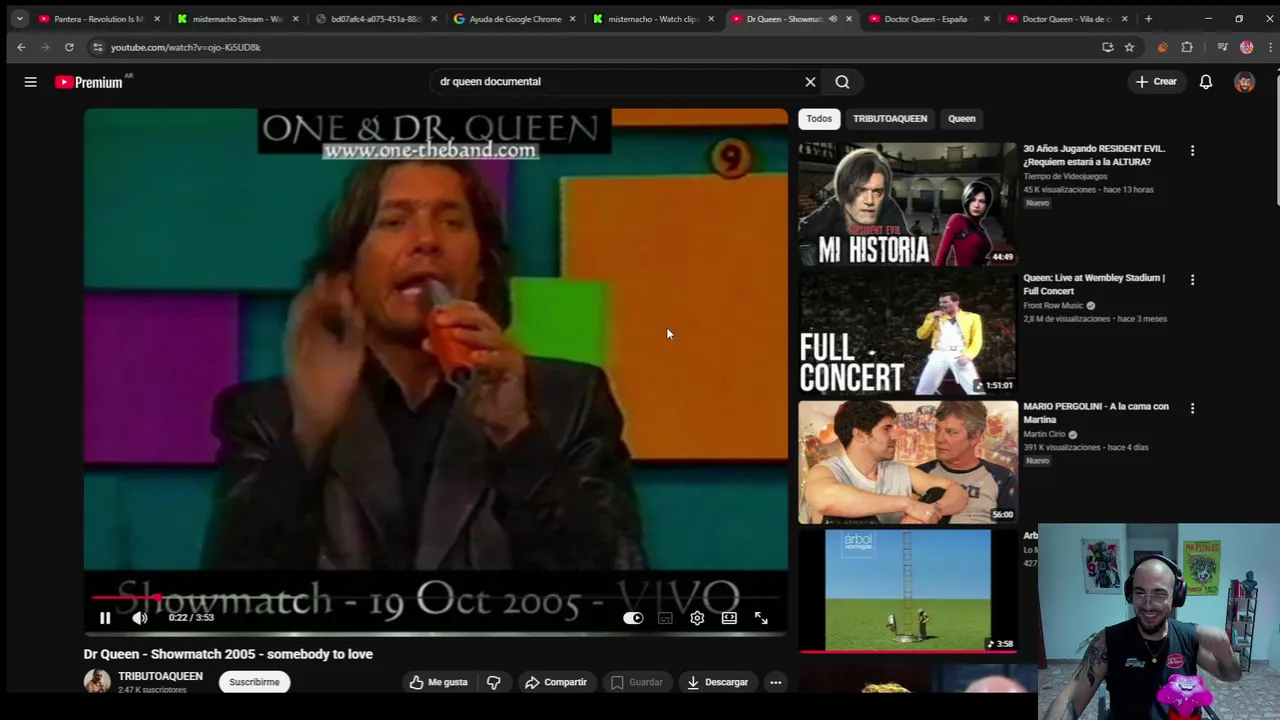This screenshot has width=1280, height=720.
Task: Open the Árbol album video thumbnail
Action: (x=907, y=590)
